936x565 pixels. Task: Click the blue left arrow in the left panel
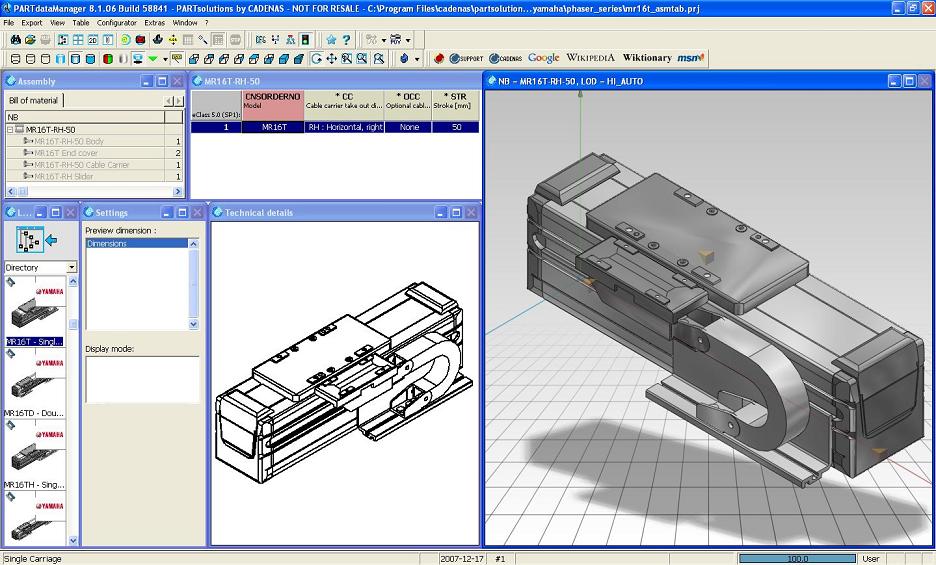51,240
